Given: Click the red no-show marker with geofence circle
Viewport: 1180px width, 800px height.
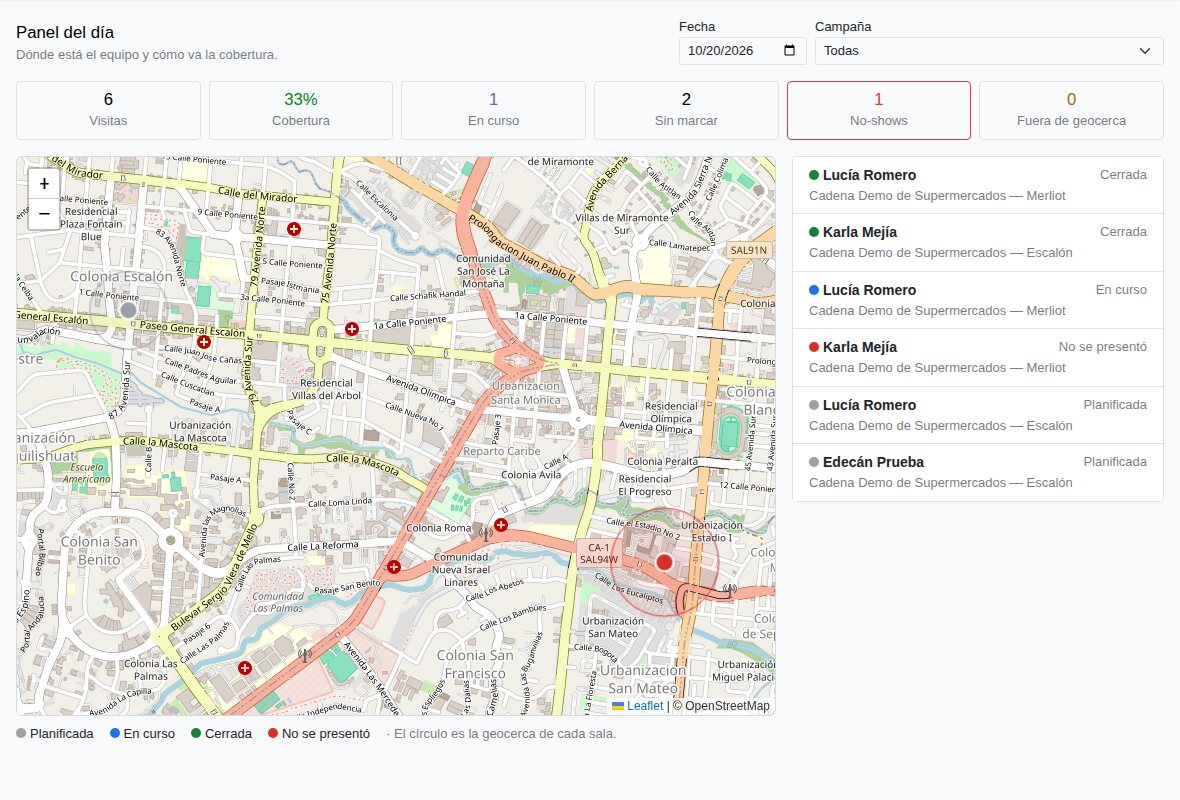Looking at the screenshot, I should pyautogui.click(x=664, y=562).
